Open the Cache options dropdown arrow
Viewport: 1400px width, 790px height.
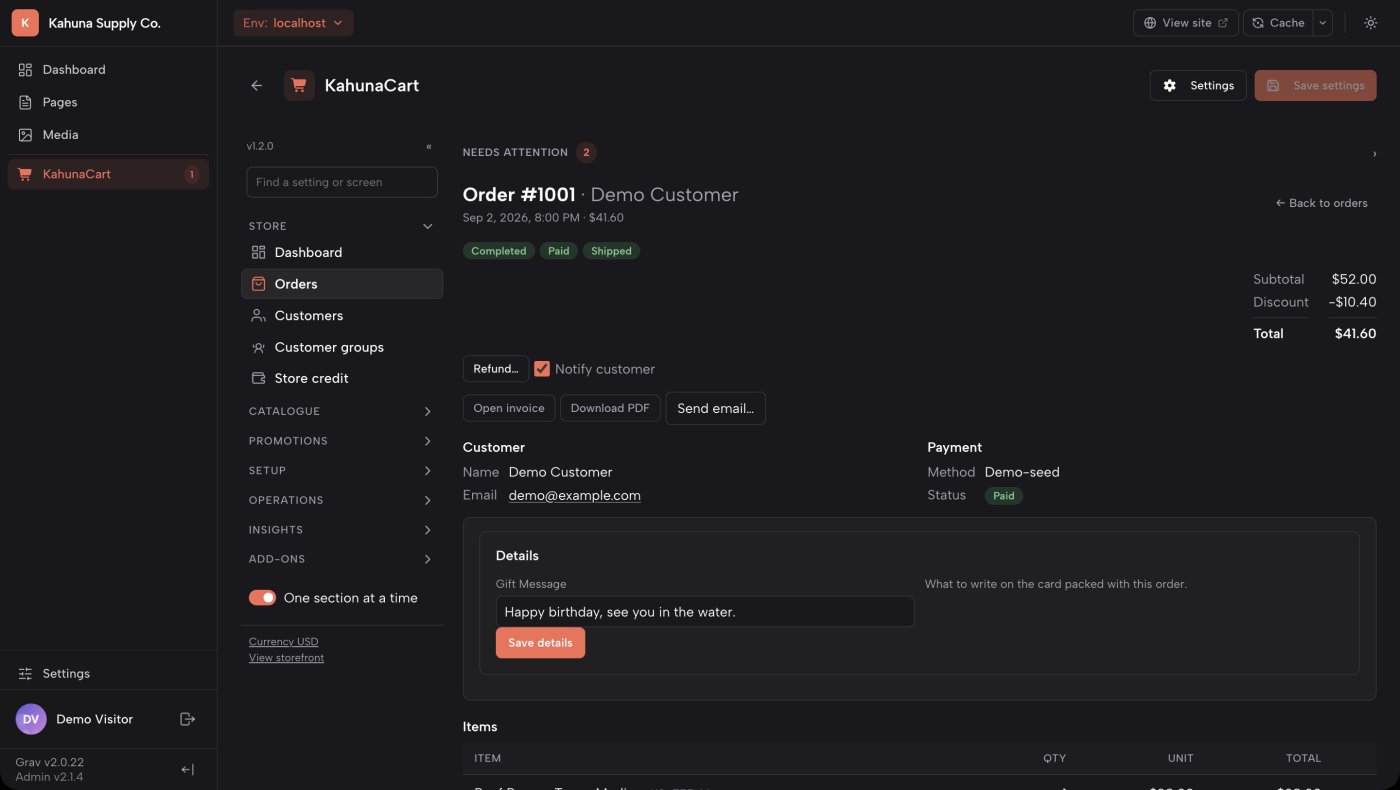1322,23
